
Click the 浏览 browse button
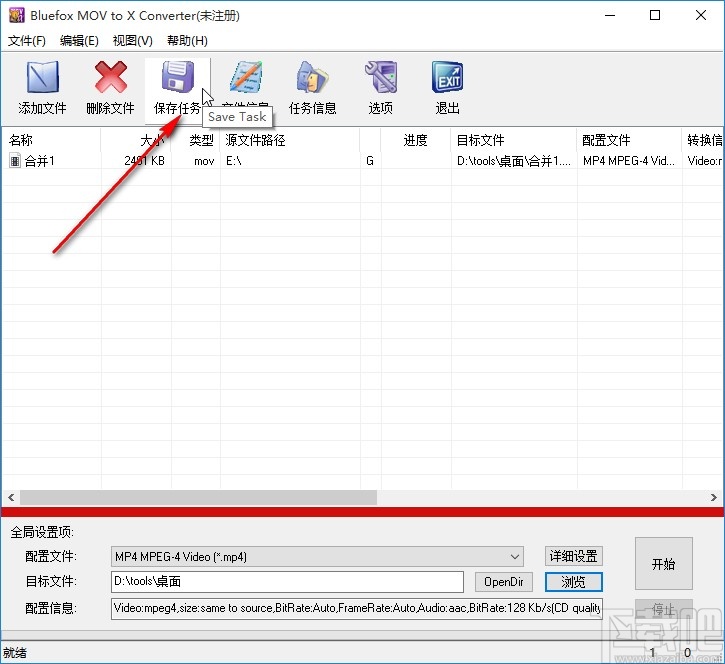(x=574, y=582)
